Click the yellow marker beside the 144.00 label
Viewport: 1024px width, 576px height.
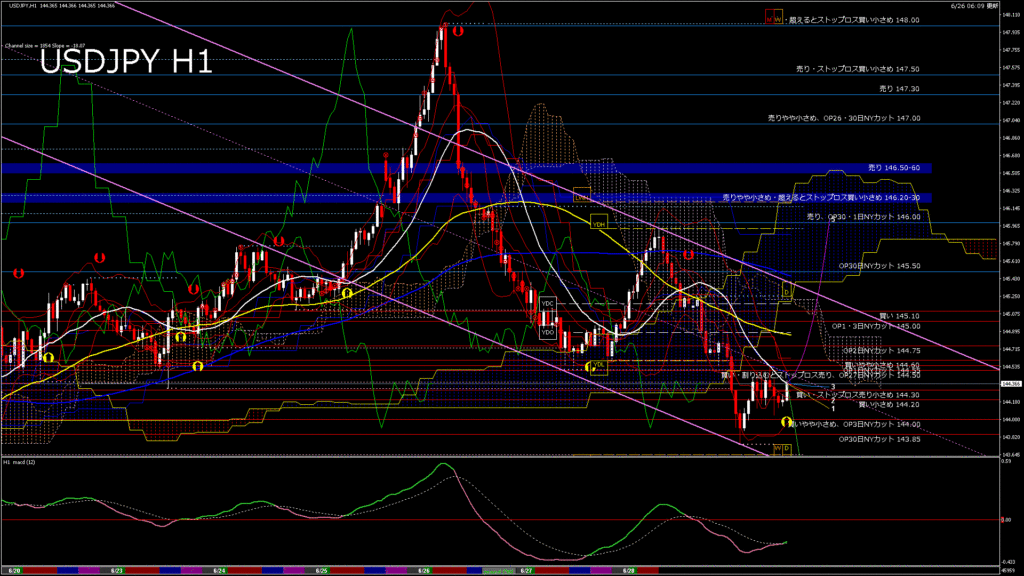coord(787,422)
